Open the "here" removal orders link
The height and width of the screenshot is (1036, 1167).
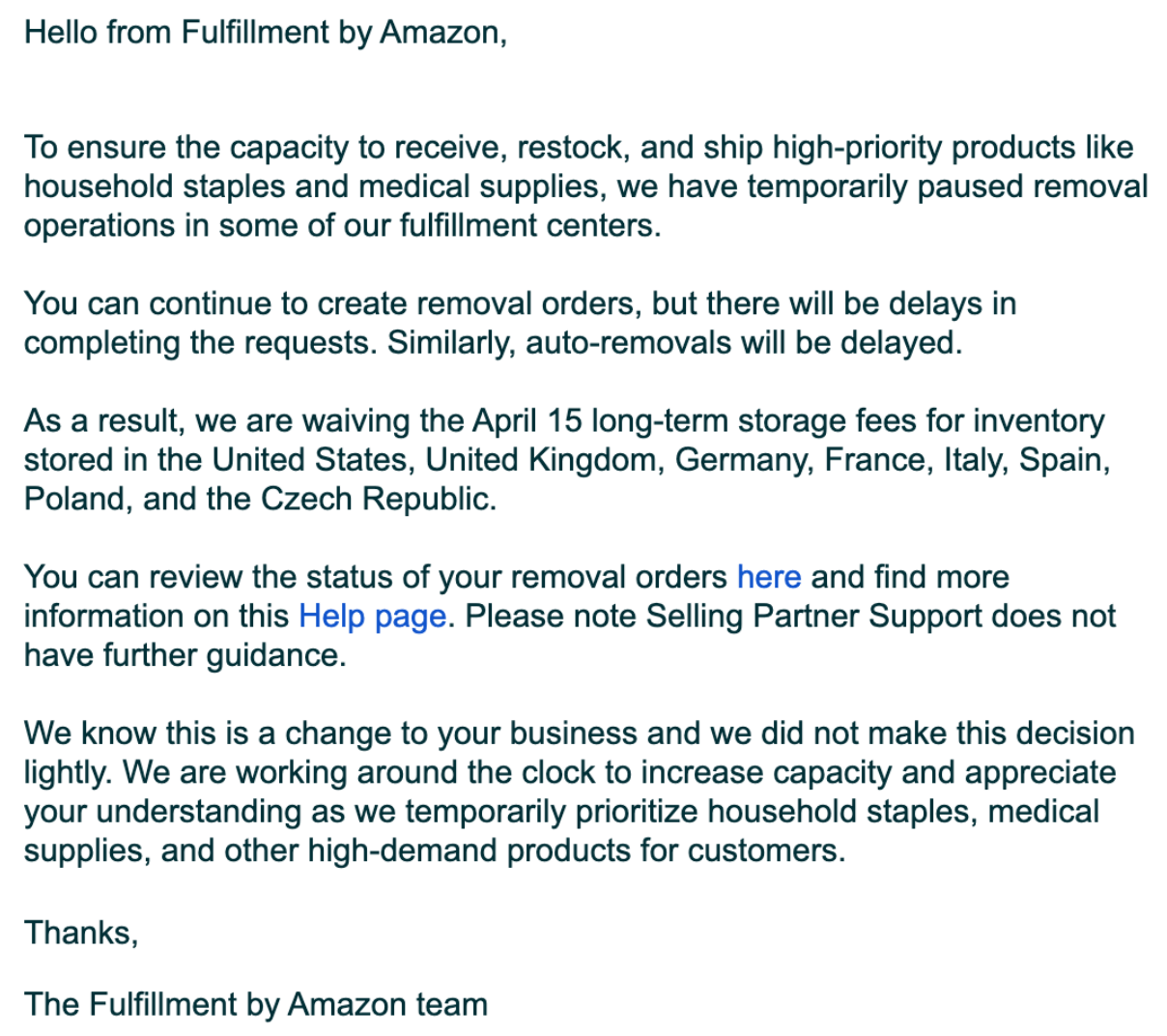(769, 577)
